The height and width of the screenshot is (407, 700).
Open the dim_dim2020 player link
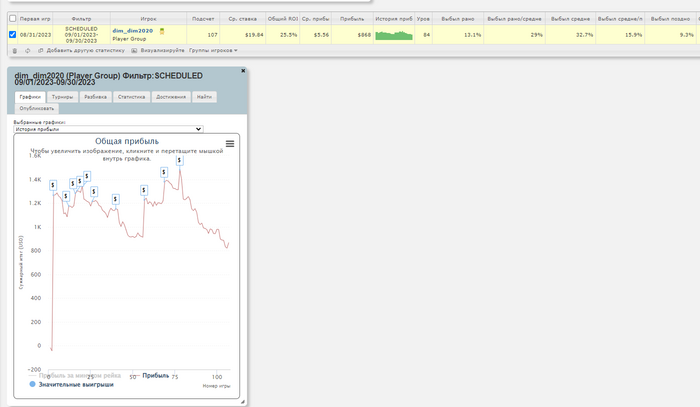coord(133,31)
